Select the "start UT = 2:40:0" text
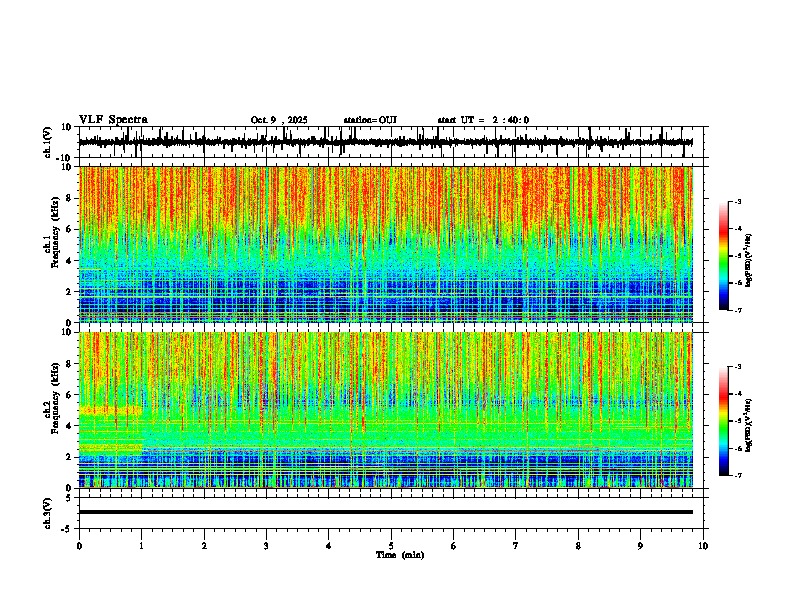 point(483,120)
